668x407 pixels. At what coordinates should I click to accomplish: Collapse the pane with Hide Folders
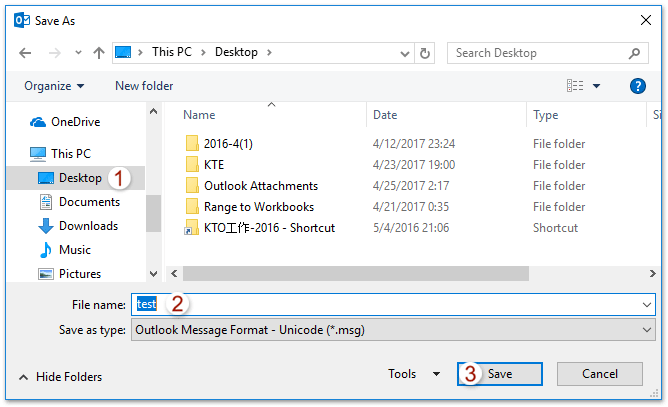(x=60, y=377)
